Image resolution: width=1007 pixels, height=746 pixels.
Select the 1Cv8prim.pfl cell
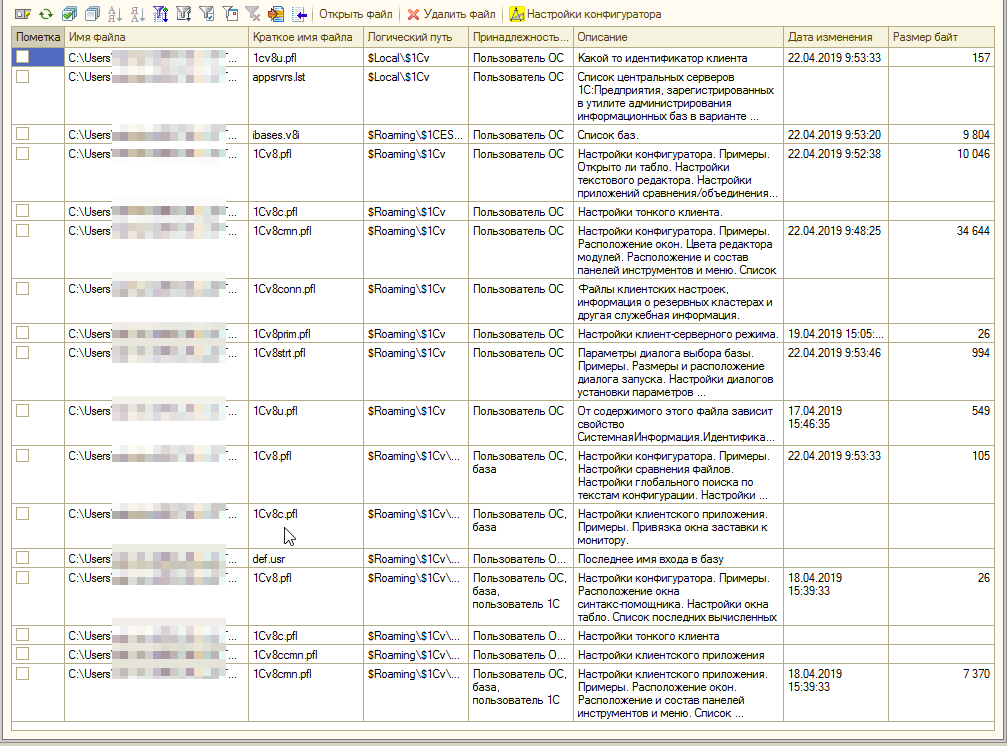(x=306, y=334)
